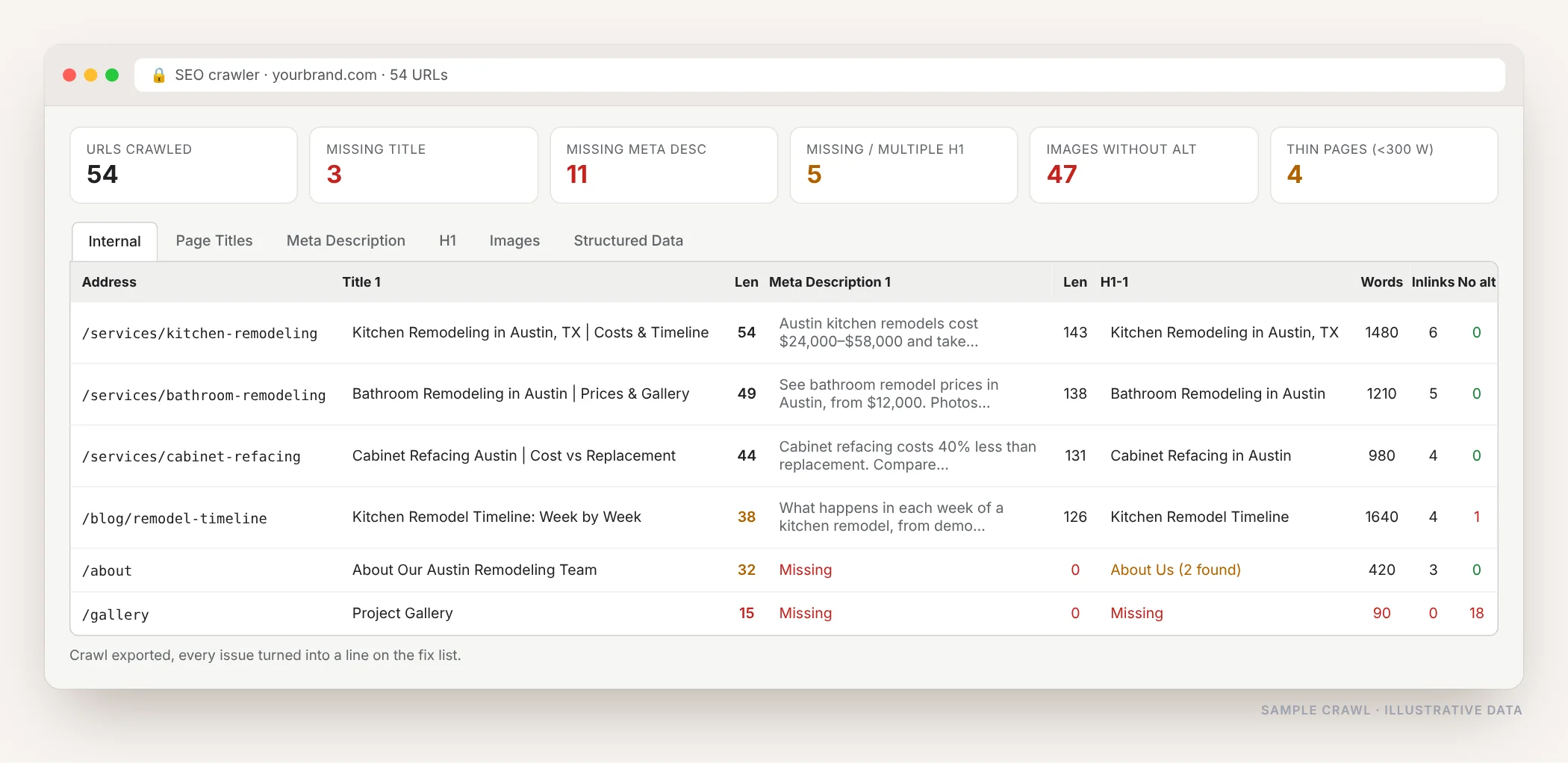
Task: Open the Images tab
Action: coord(514,240)
